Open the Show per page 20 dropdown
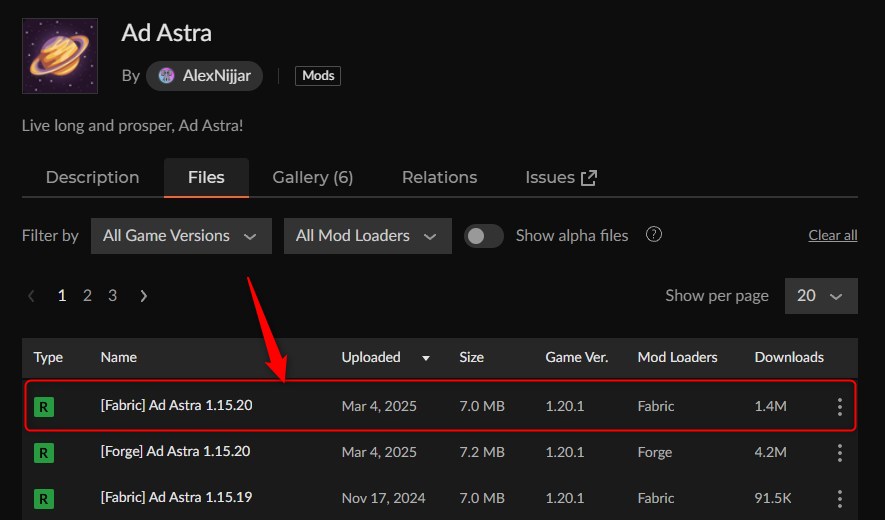 tap(821, 296)
